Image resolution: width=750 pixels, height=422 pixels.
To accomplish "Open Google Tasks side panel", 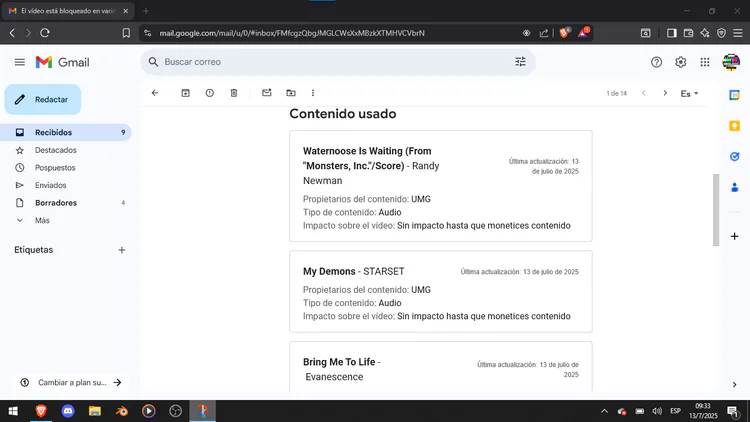I will coord(735,156).
